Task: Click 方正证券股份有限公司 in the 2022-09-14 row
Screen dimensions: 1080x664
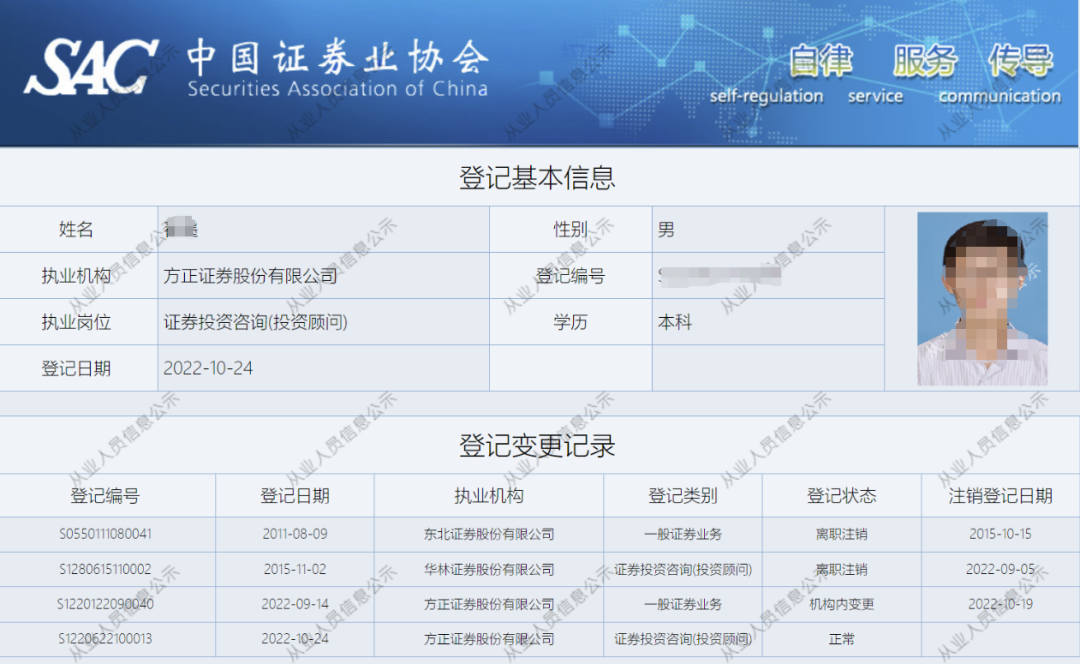Action: [489, 604]
